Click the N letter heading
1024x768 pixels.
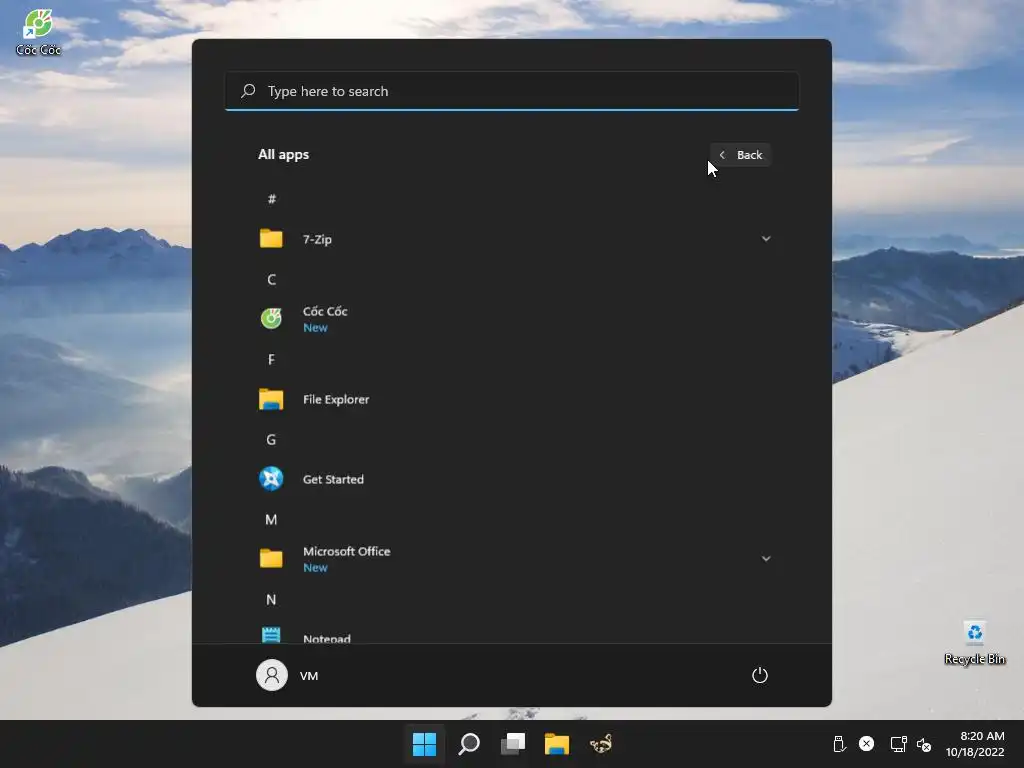pos(271,600)
